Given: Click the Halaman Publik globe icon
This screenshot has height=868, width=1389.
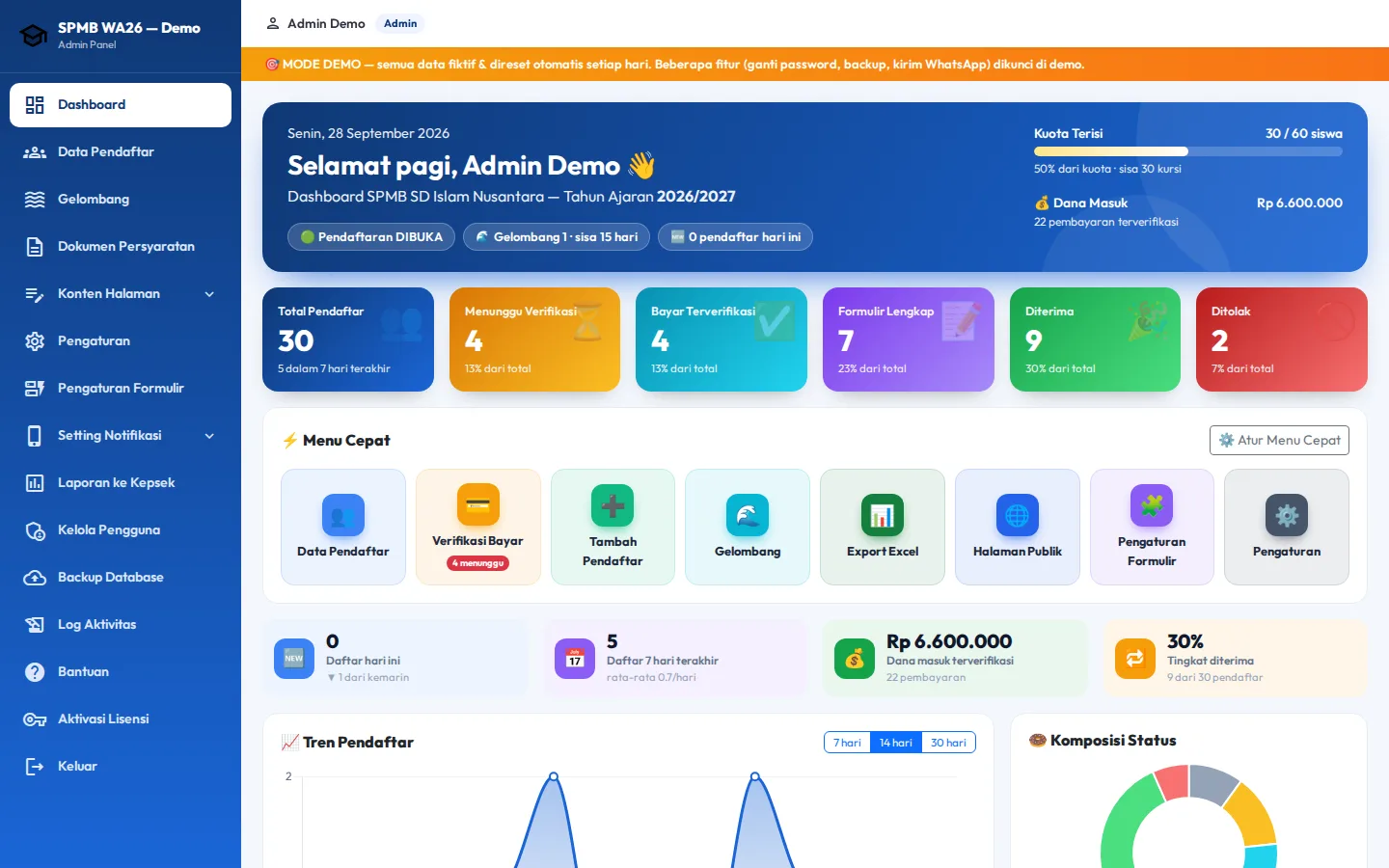Looking at the screenshot, I should coord(1018,515).
